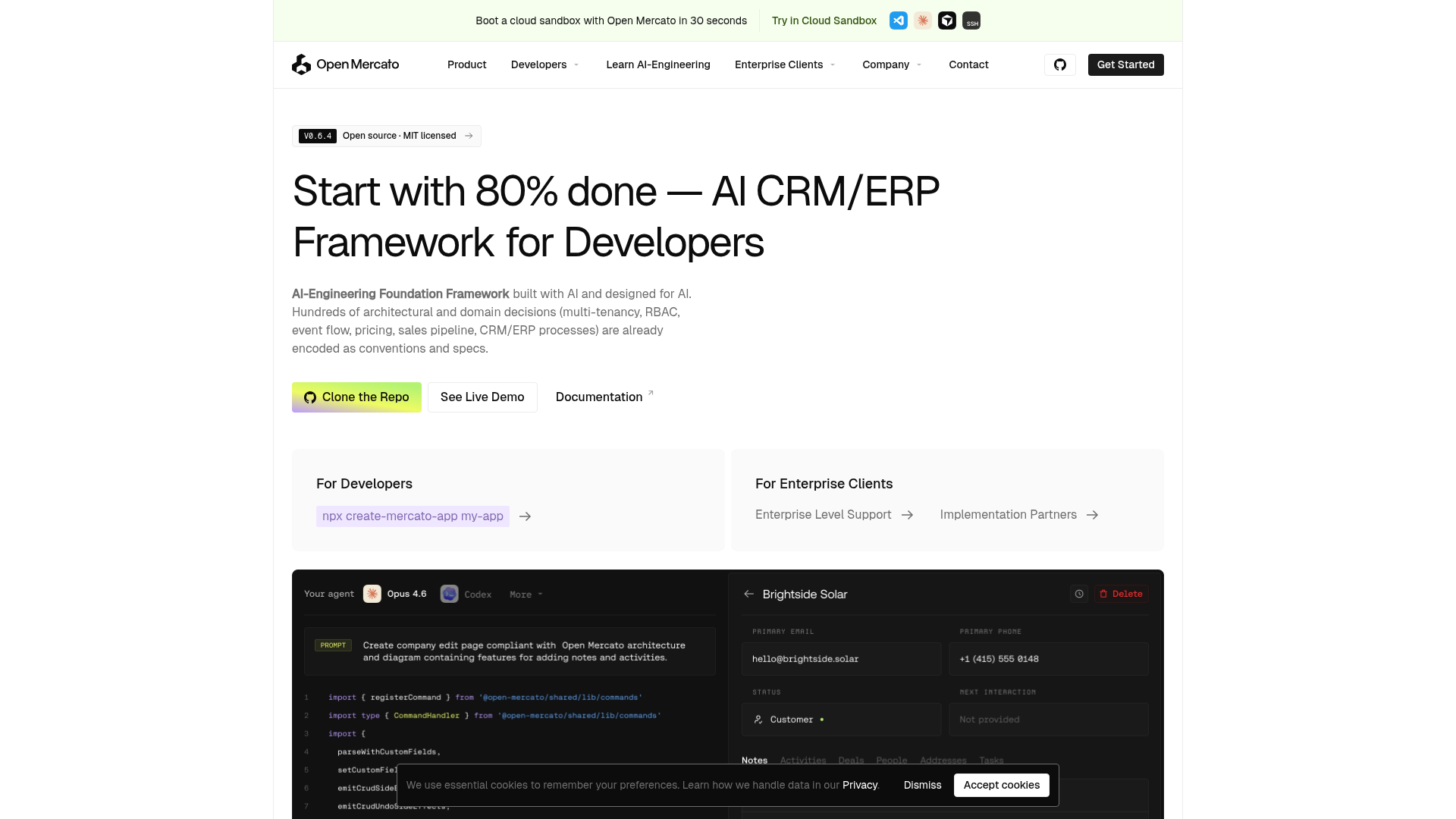This screenshot has width=1456, height=819.
Task: Click the red Delete button
Action: (1121, 594)
